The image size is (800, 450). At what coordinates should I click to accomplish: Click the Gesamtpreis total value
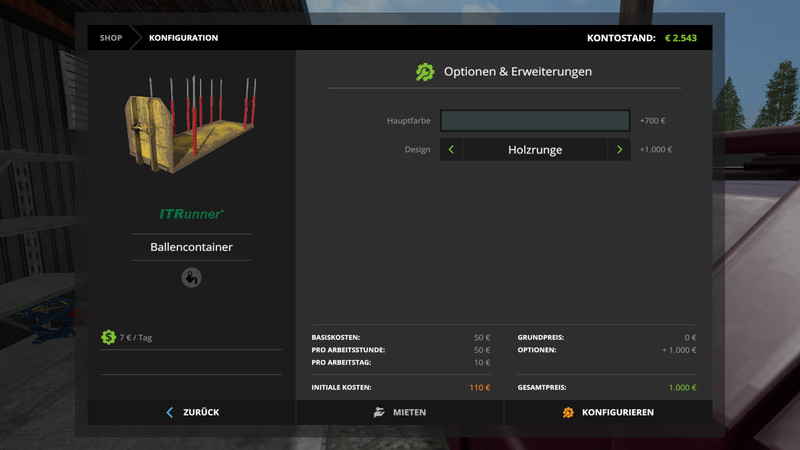(682, 387)
